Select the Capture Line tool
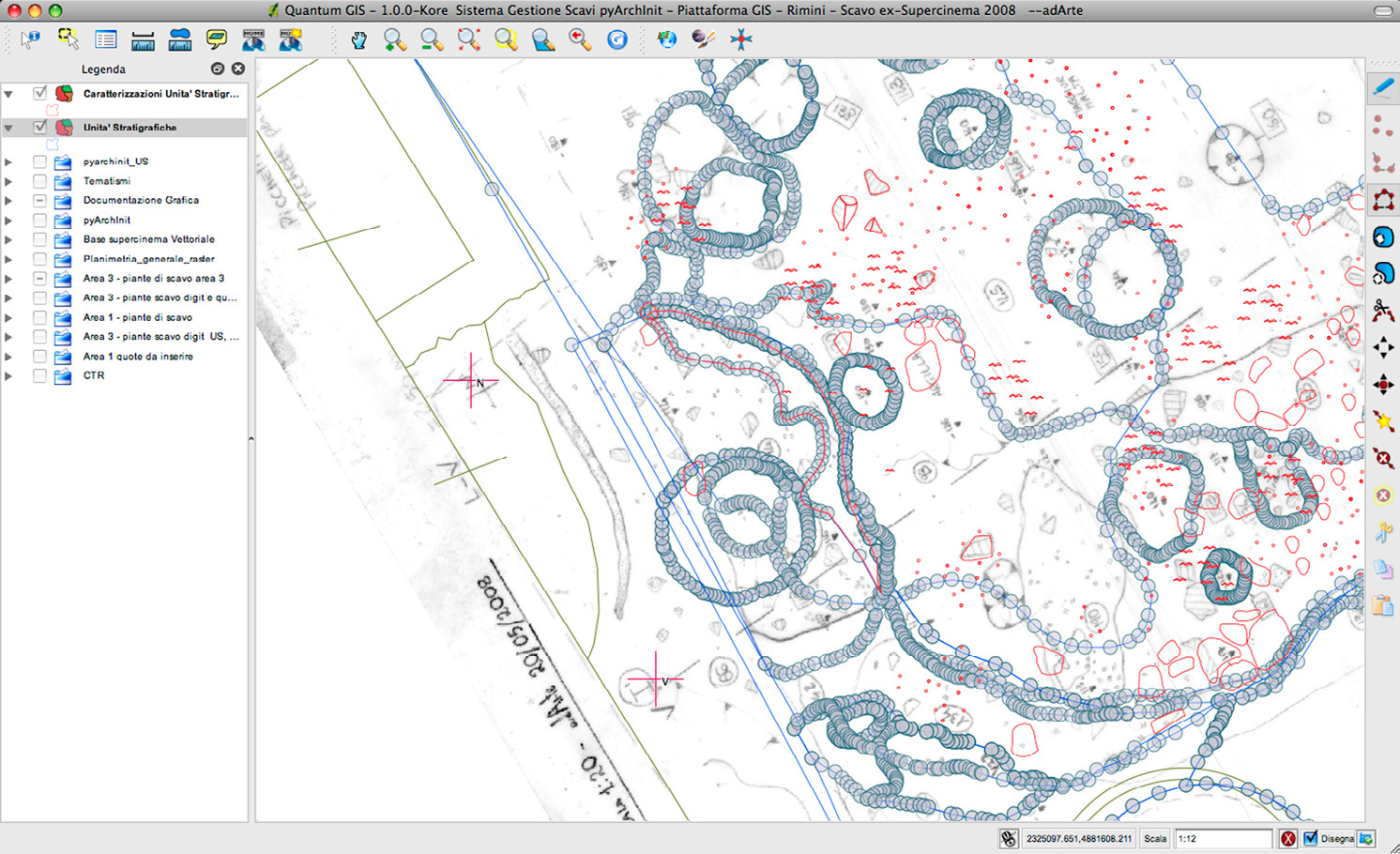The height and width of the screenshot is (854, 1400). 1383,162
